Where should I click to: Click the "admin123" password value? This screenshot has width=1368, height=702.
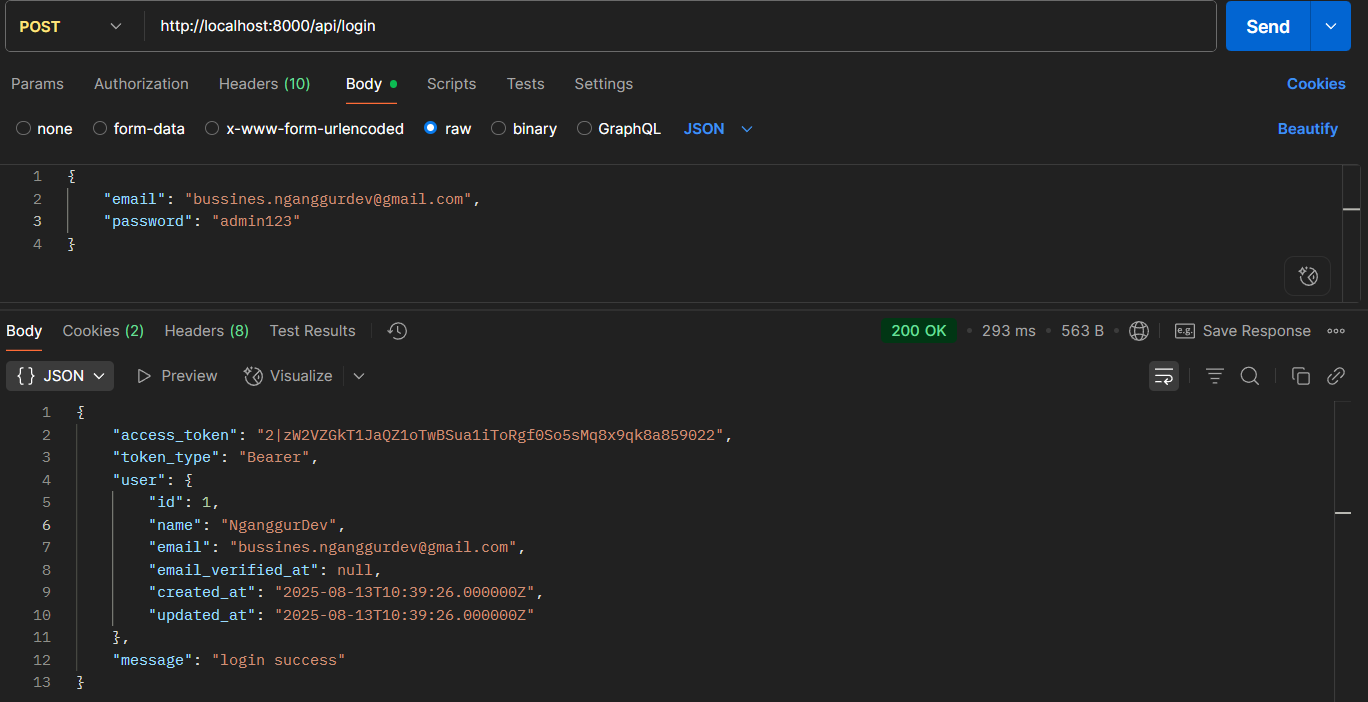click(x=256, y=221)
